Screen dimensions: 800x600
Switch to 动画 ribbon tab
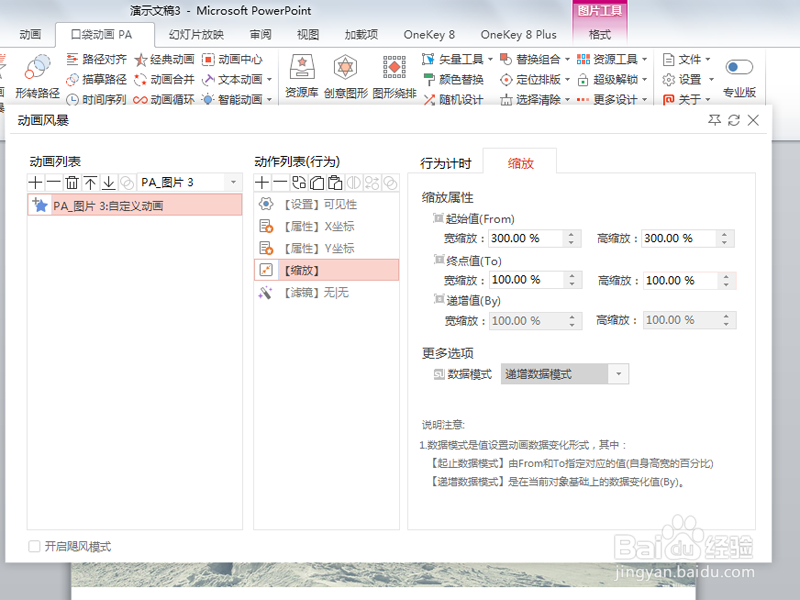point(30,35)
